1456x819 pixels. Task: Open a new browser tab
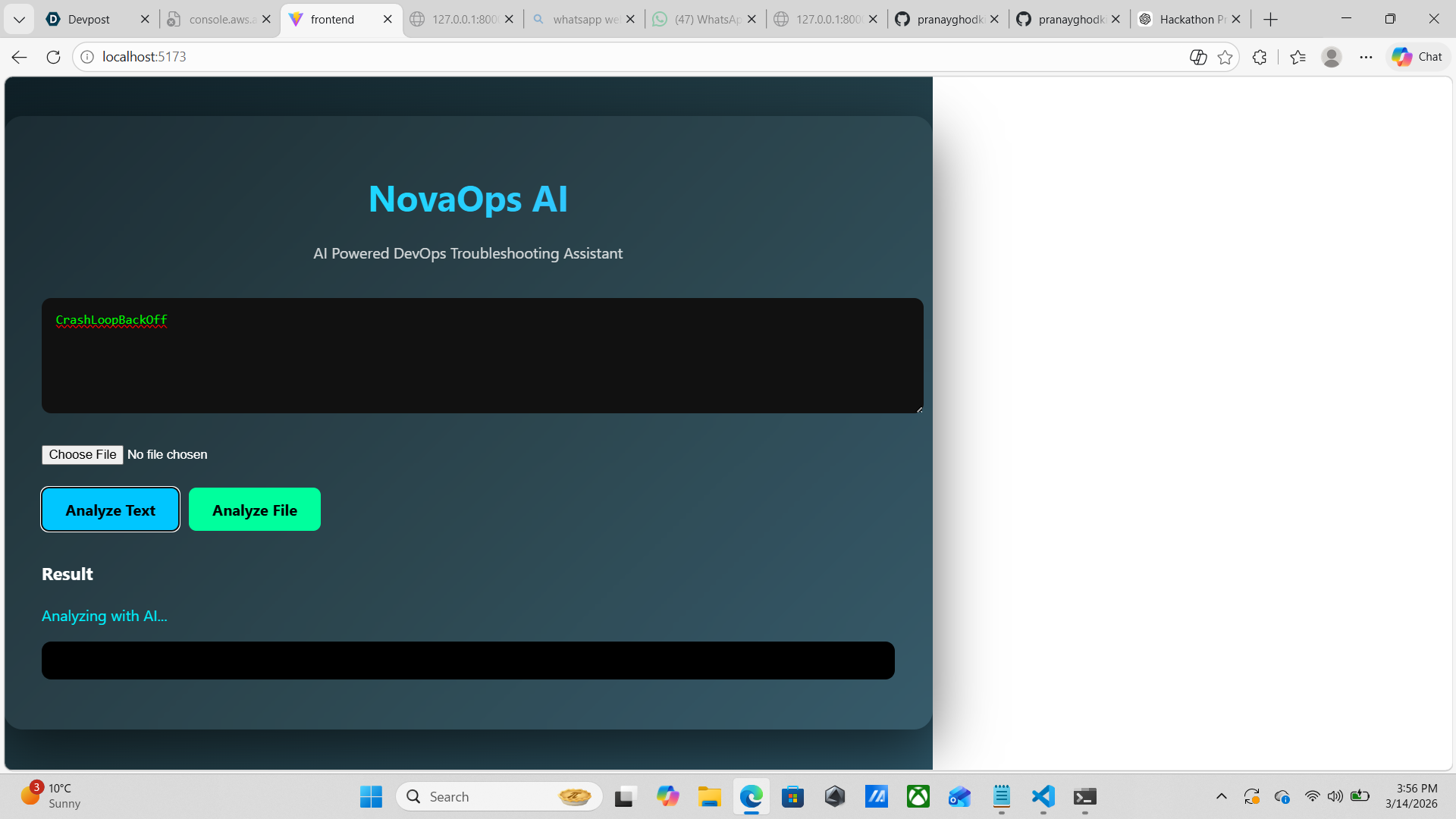pyautogui.click(x=1271, y=20)
